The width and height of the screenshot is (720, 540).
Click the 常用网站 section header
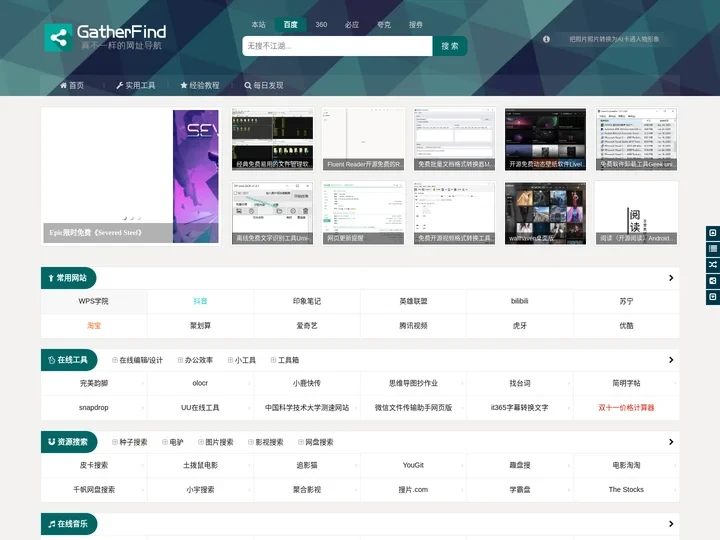tap(68, 278)
